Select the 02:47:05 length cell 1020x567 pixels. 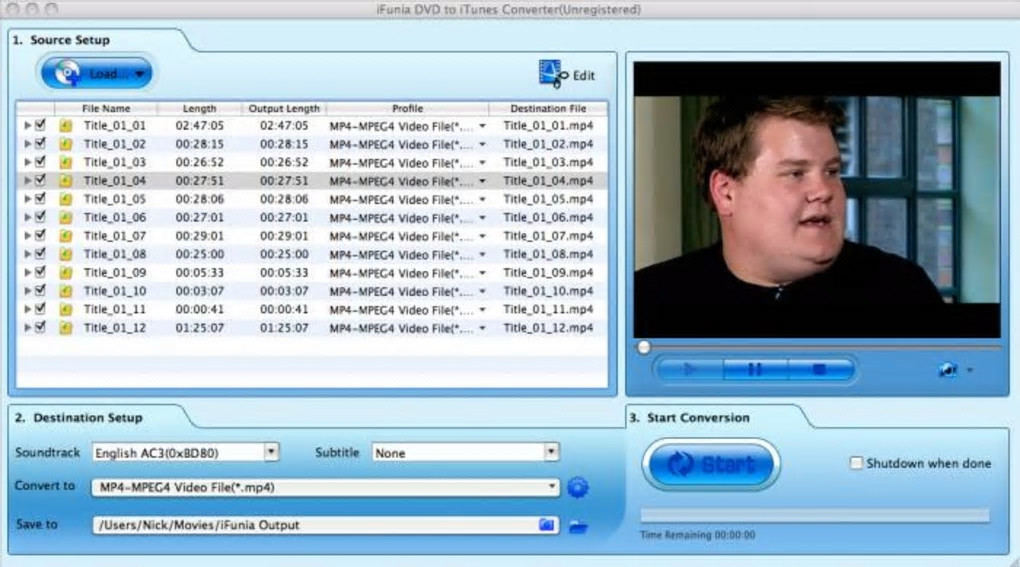coord(199,125)
